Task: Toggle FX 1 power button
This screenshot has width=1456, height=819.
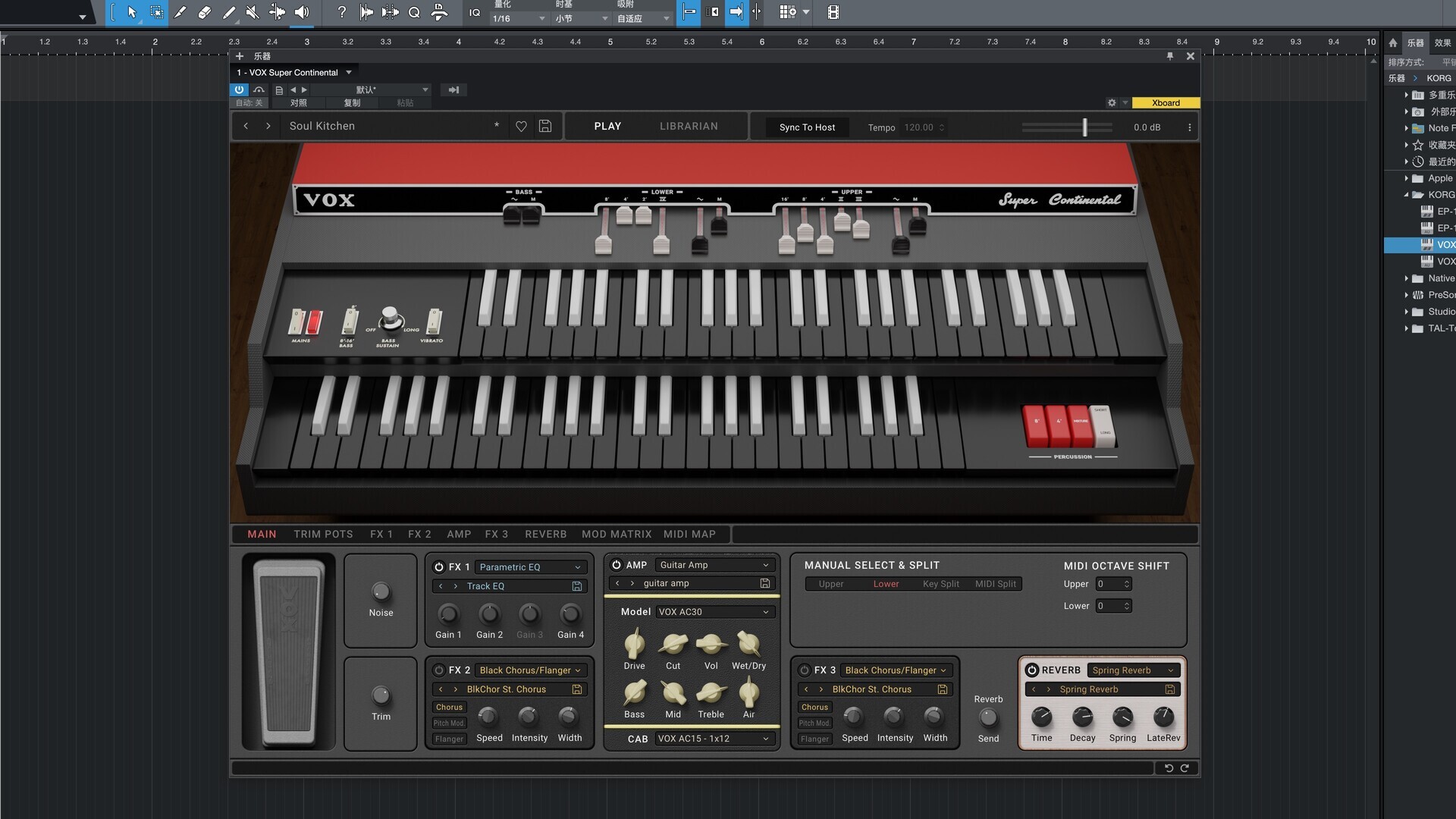Action: tap(438, 567)
